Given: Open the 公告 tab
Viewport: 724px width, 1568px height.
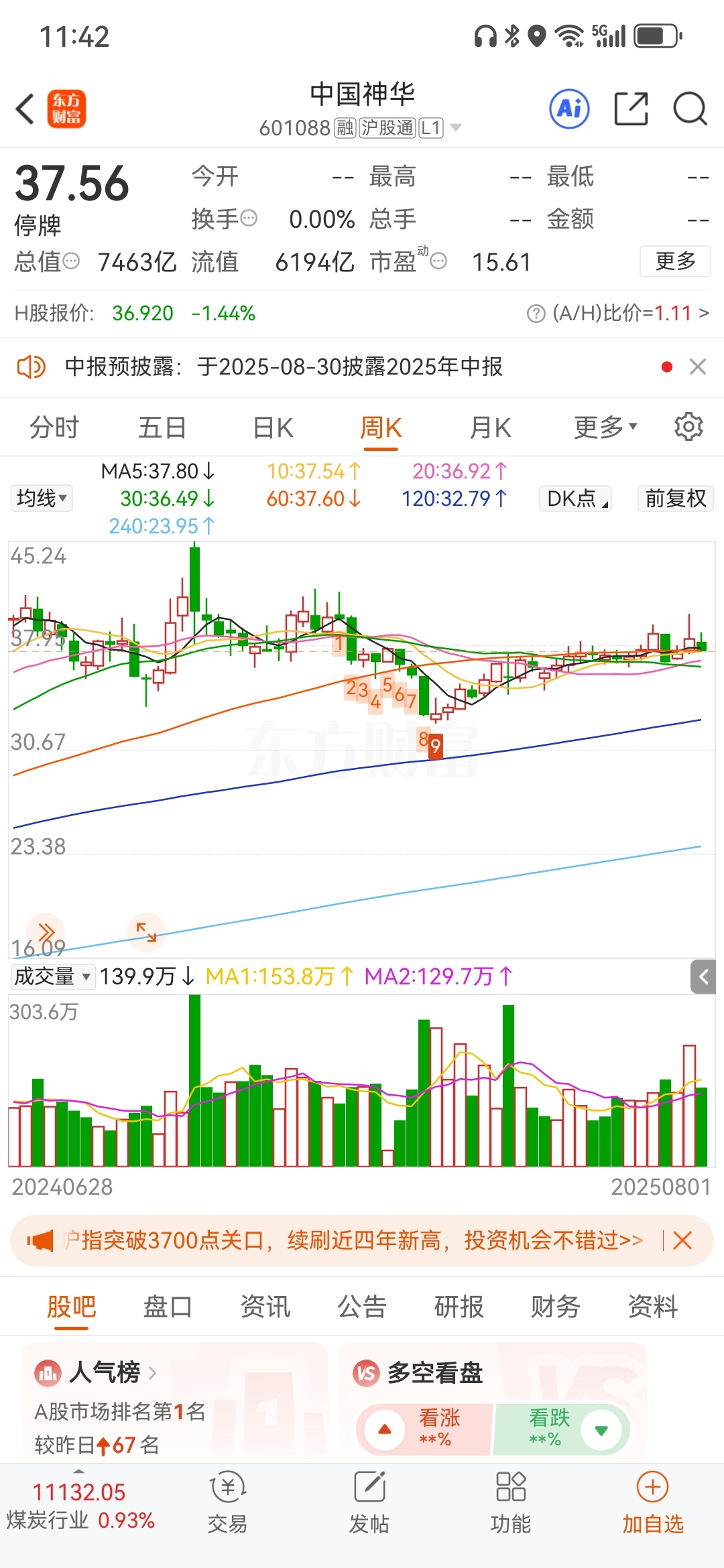Looking at the screenshot, I should click(362, 1306).
